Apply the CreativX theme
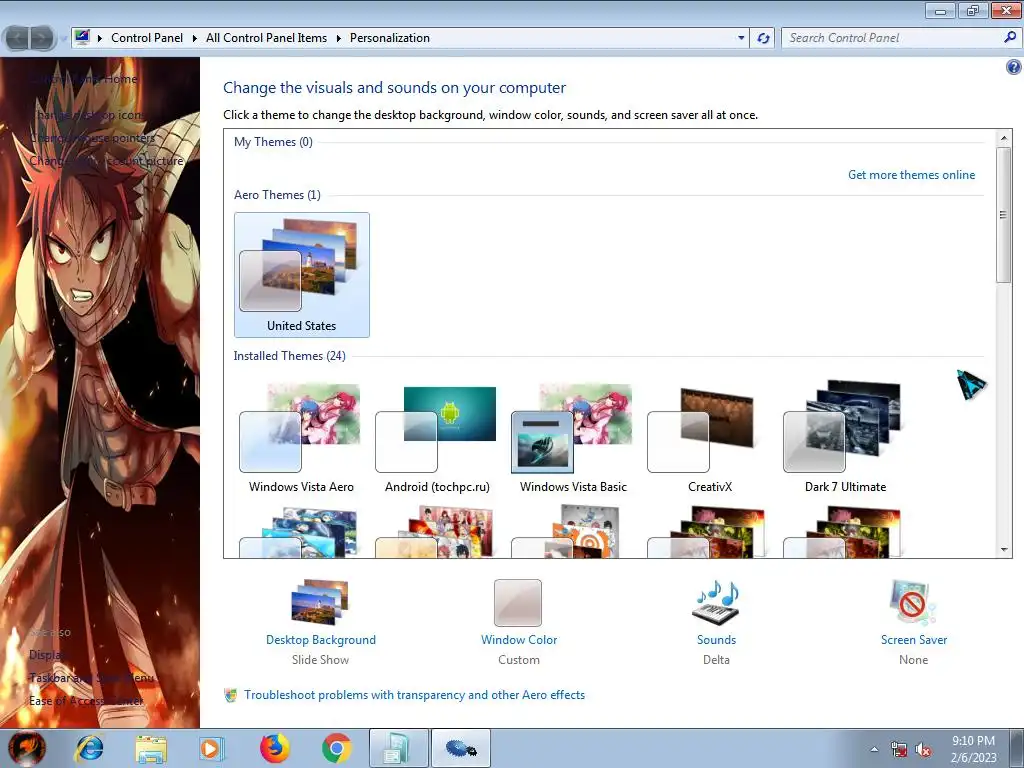 point(709,438)
